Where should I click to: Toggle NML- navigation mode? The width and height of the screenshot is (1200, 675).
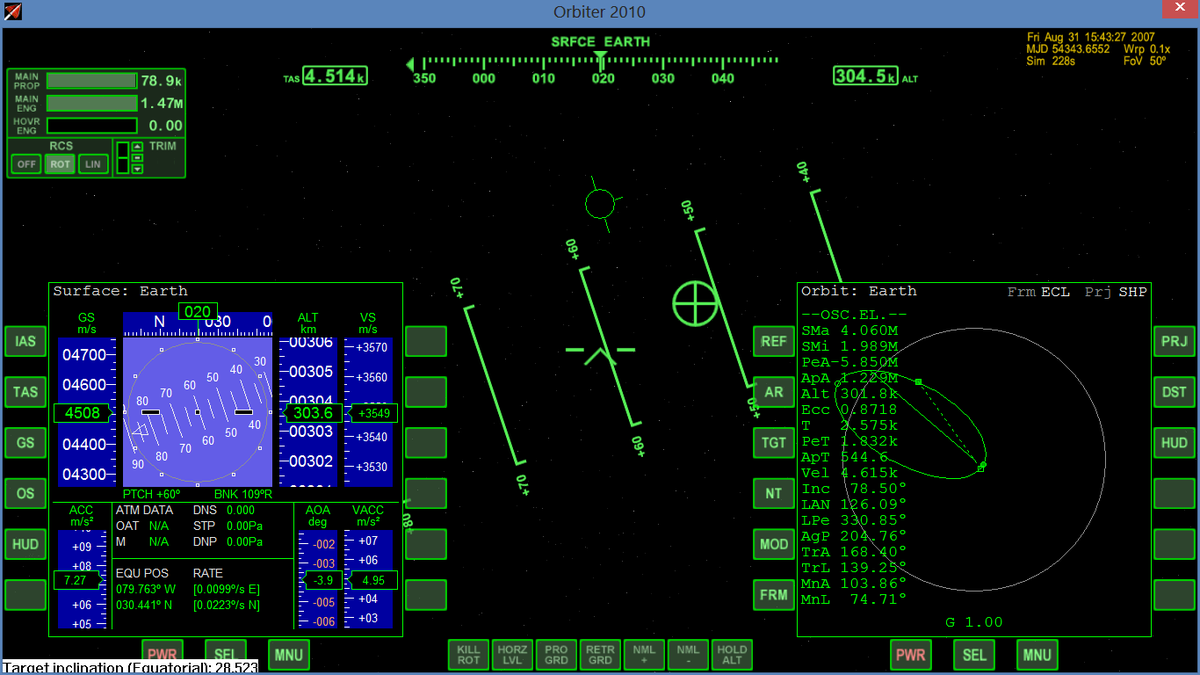click(687, 655)
